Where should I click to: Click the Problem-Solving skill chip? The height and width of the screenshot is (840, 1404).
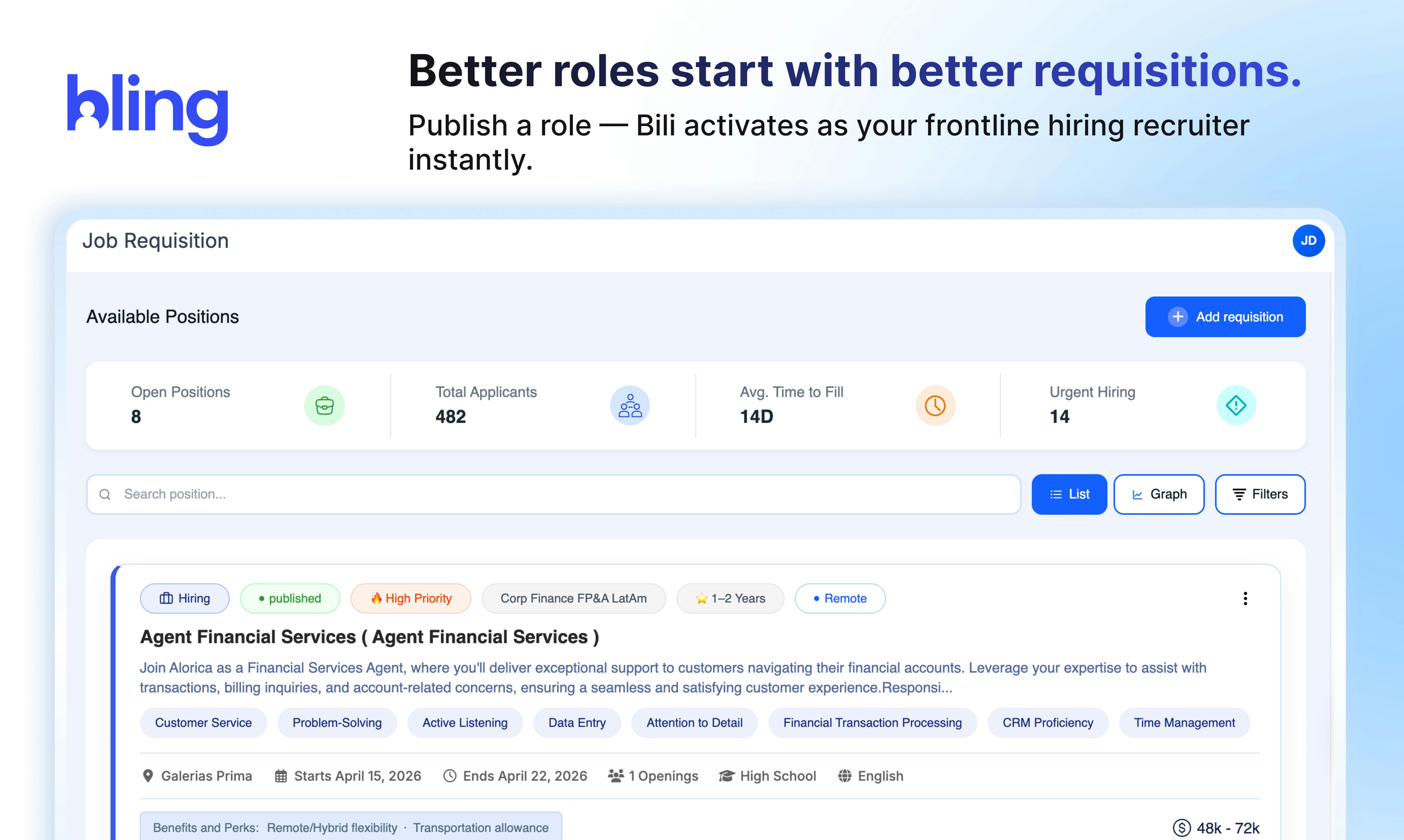click(337, 722)
